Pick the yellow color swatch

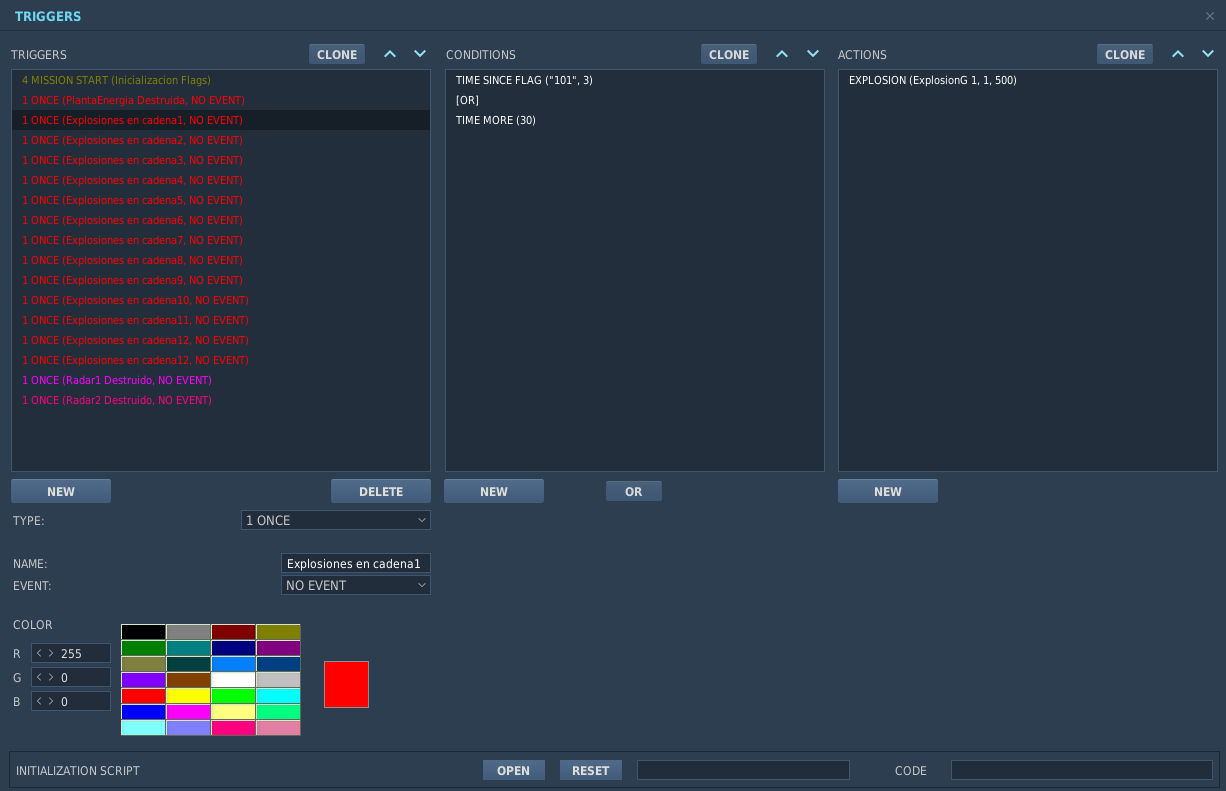[188, 696]
